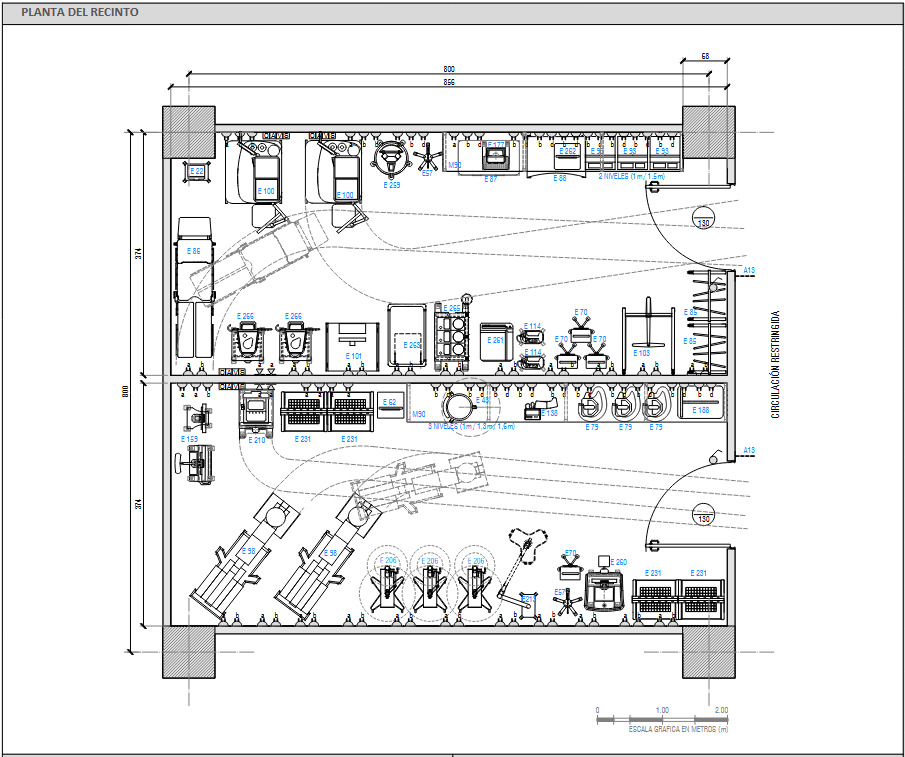Click the E 101 cabinet symbol

coord(353,342)
